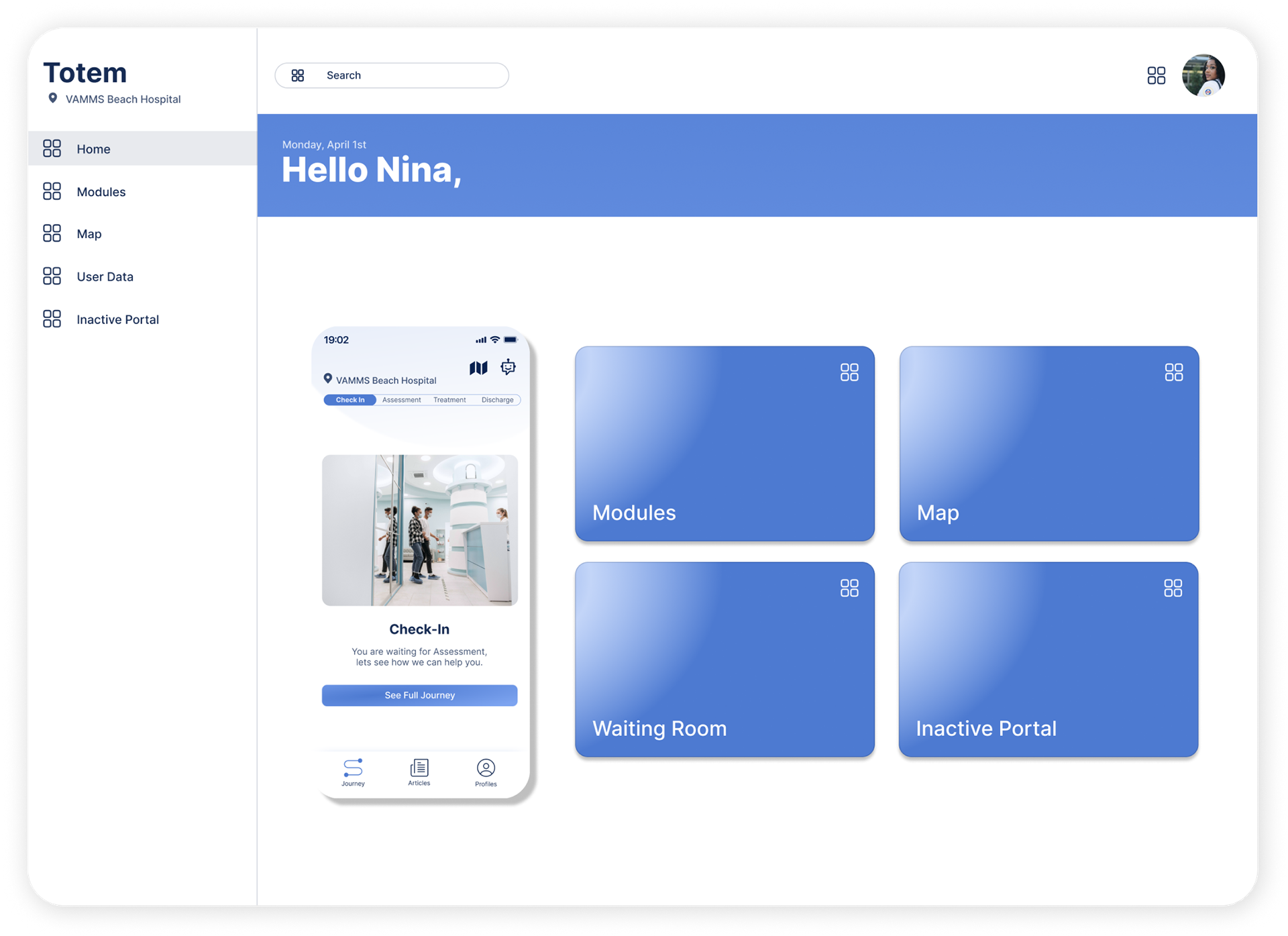Viewport: 1288px width, 936px height.
Task: Open the Waiting Room card
Action: tap(724, 660)
